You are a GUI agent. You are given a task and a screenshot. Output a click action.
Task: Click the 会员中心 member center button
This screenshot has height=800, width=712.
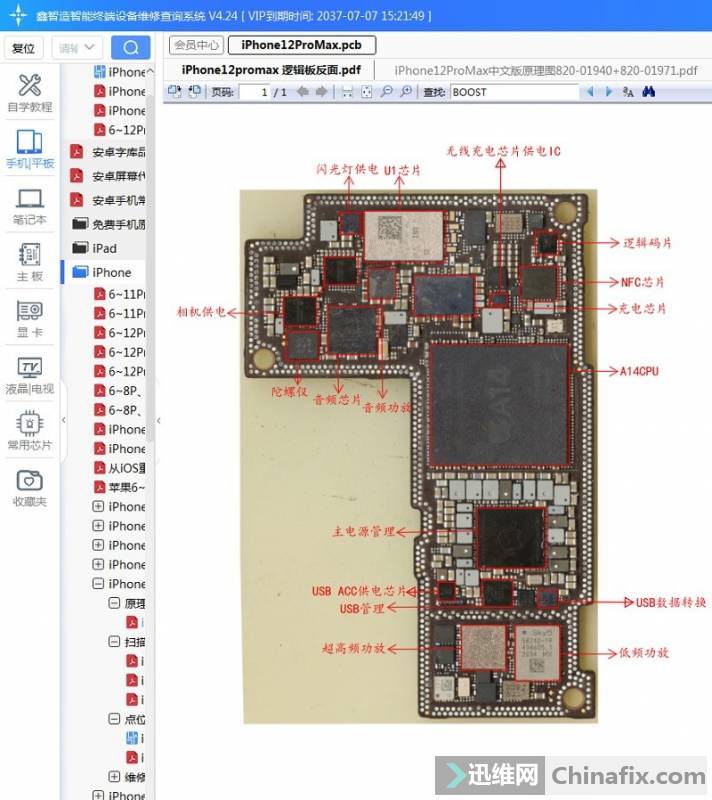(196, 45)
